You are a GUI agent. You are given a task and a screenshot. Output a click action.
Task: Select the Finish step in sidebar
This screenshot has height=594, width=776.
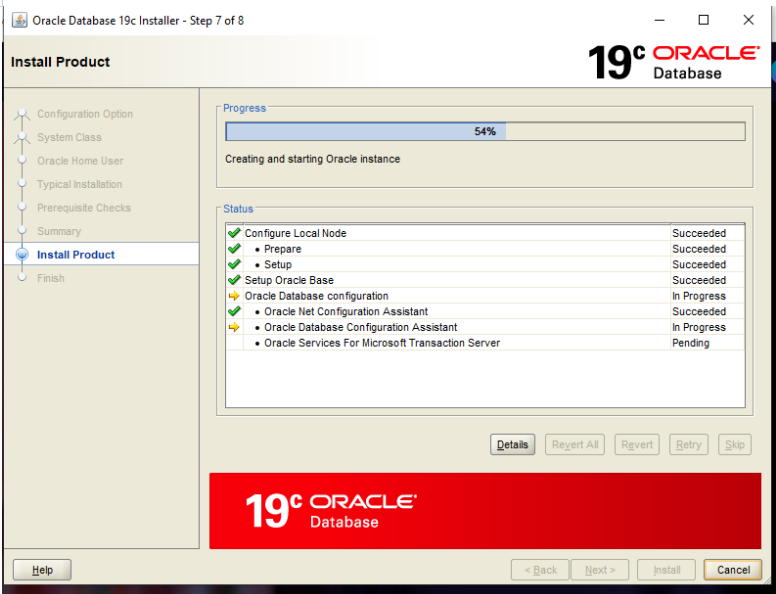click(51, 278)
